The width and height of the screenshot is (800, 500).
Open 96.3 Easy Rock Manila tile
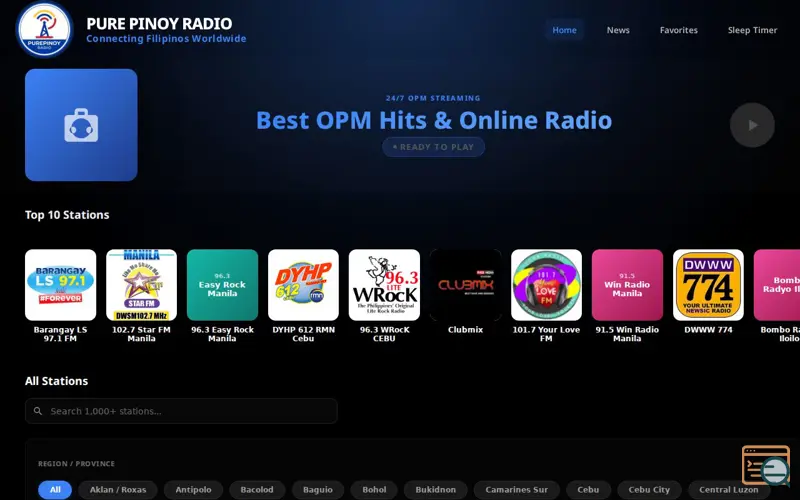(222, 285)
